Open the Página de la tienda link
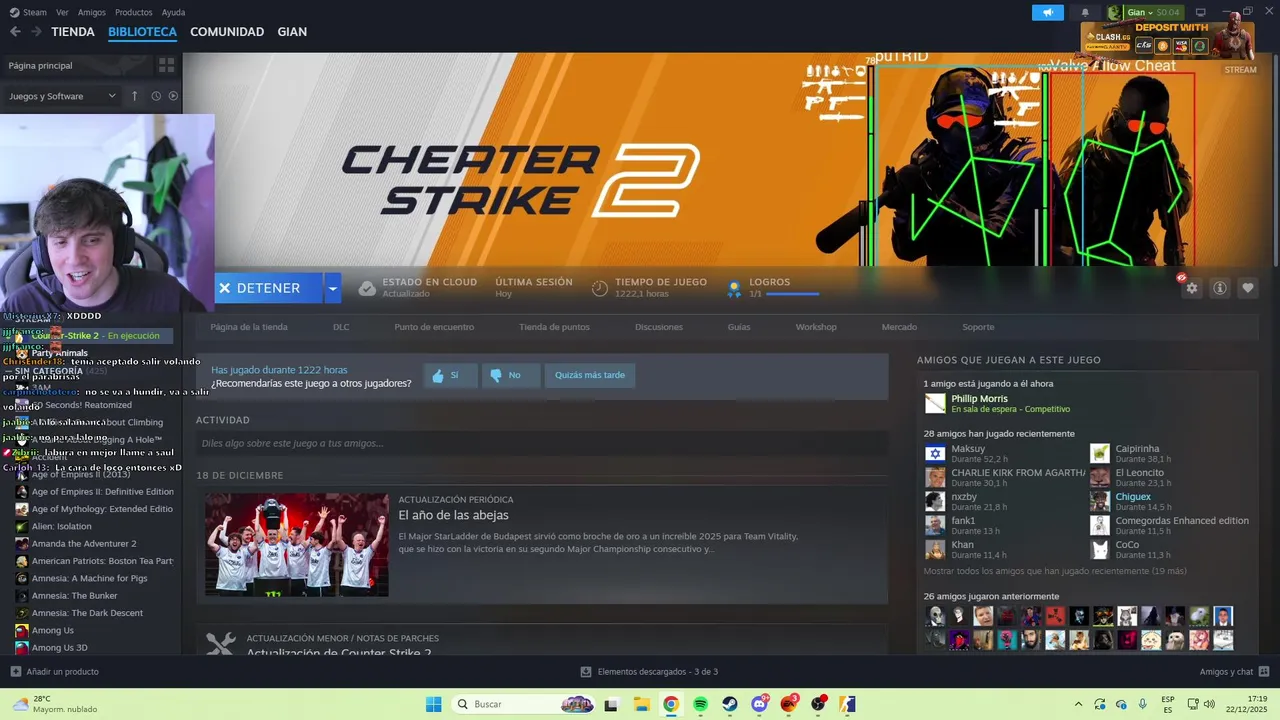 point(249,327)
